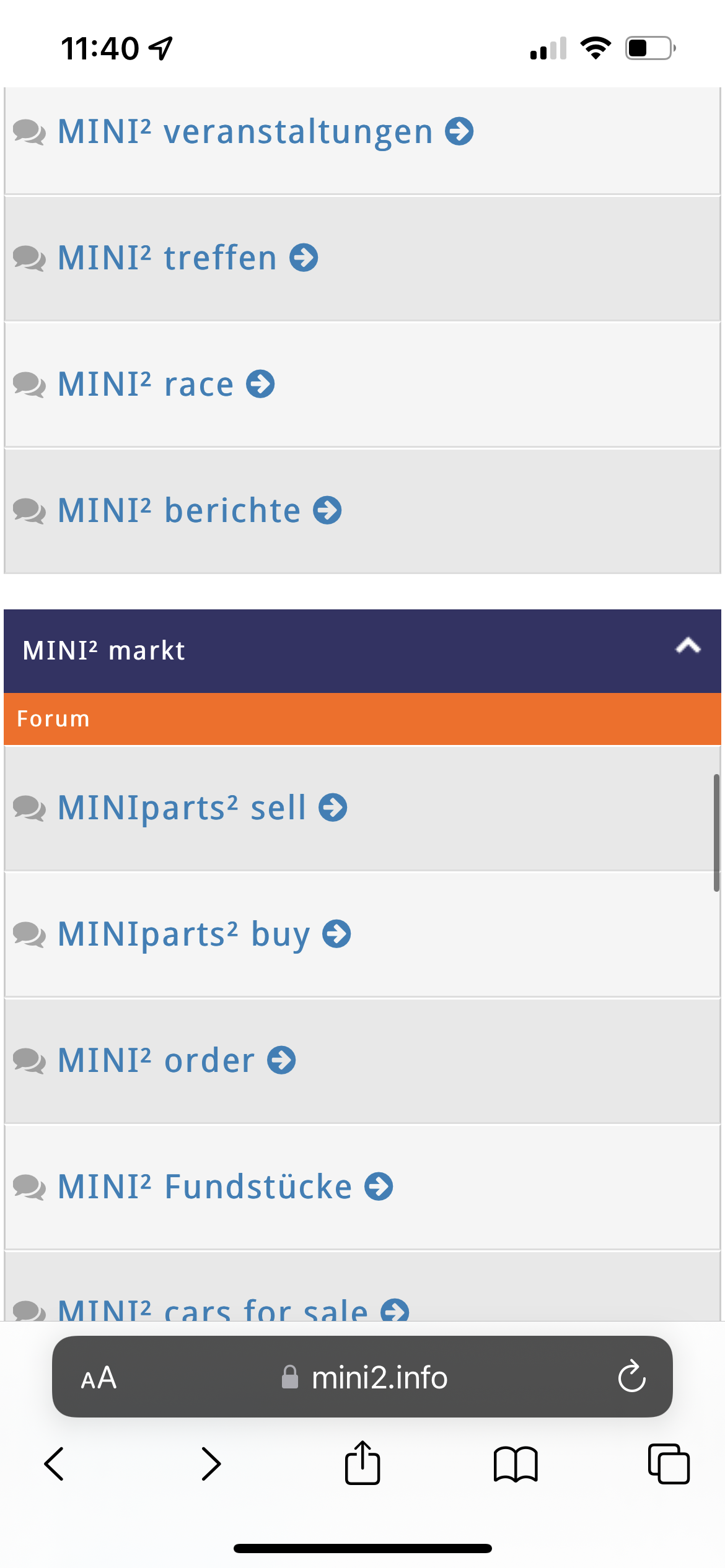
Task: Open the MINIparts² sell forum
Action: [182, 808]
